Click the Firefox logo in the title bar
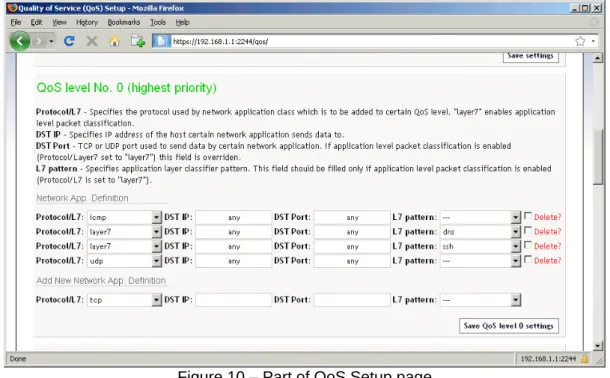 (x=12, y=8)
